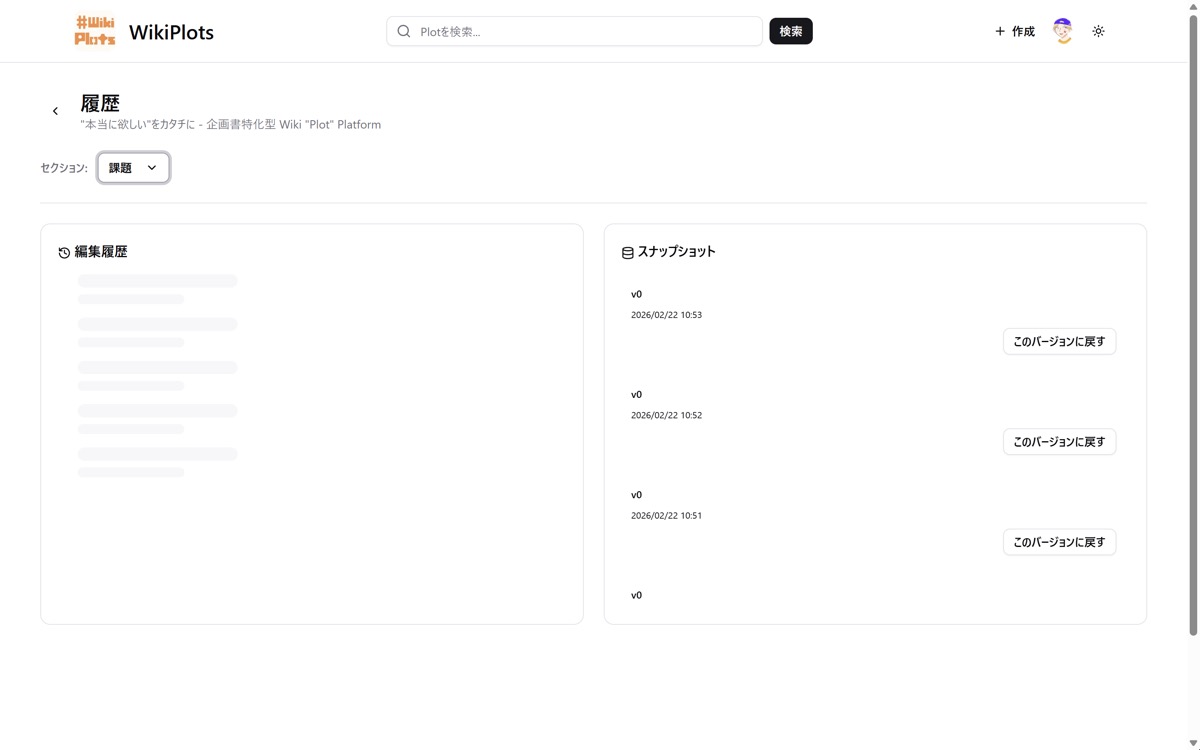Toggle the sun theme icon

[1098, 31]
